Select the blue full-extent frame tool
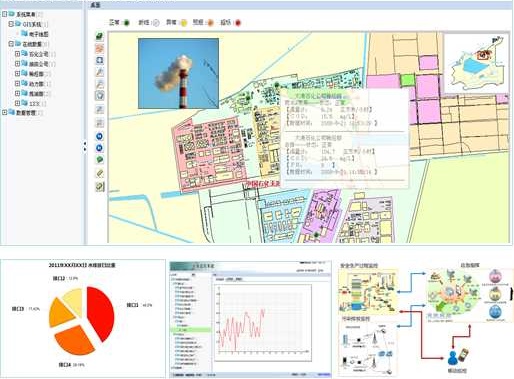The width and height of the screenshot is (514, 379). [x=100, y=60]
